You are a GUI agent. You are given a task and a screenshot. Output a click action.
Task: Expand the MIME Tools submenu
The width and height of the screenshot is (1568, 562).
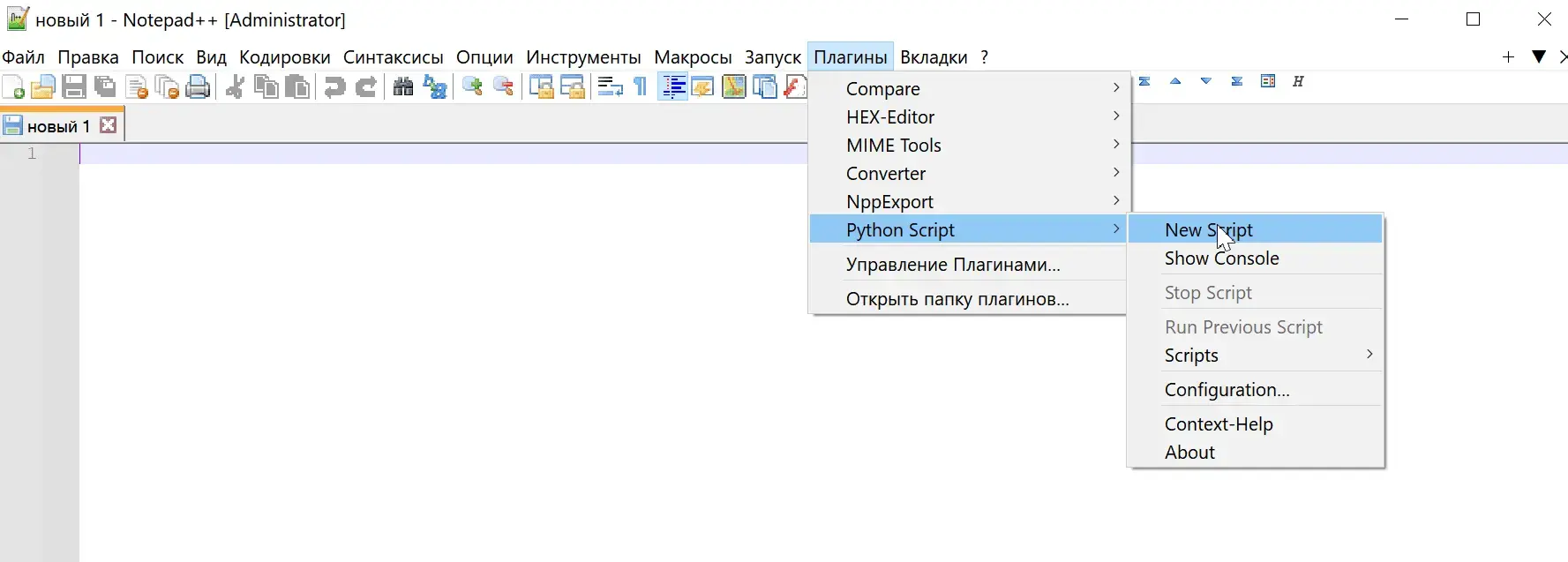coord(968,145)
